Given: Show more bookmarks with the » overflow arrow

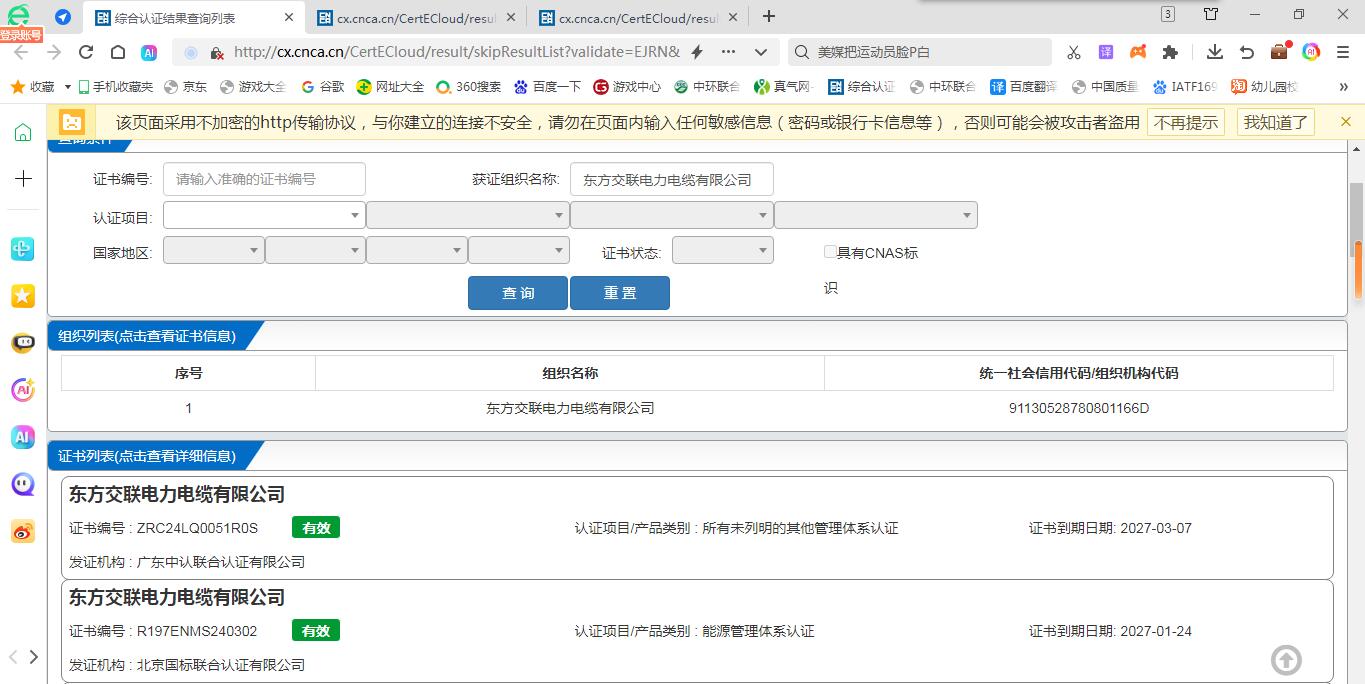Looking at the screenshot, I should coord(1343,87).
